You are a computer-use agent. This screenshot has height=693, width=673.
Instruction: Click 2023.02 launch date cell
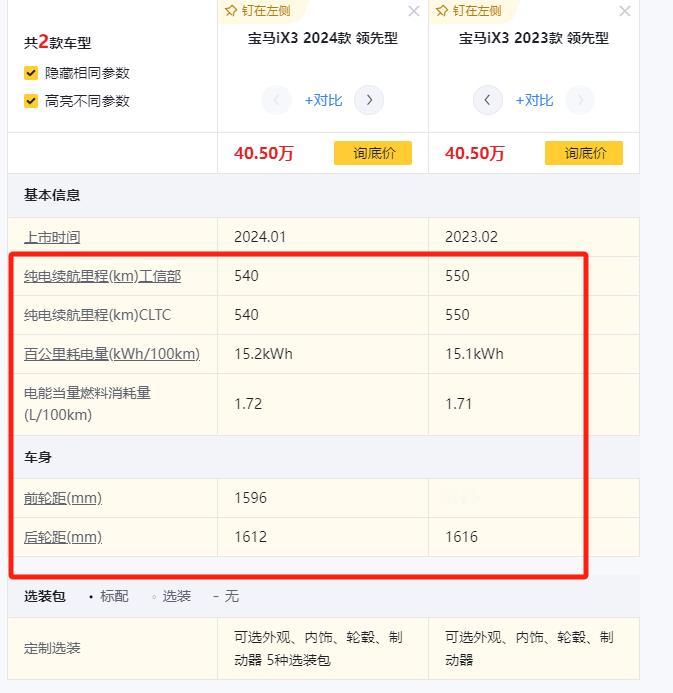point(471,237)
